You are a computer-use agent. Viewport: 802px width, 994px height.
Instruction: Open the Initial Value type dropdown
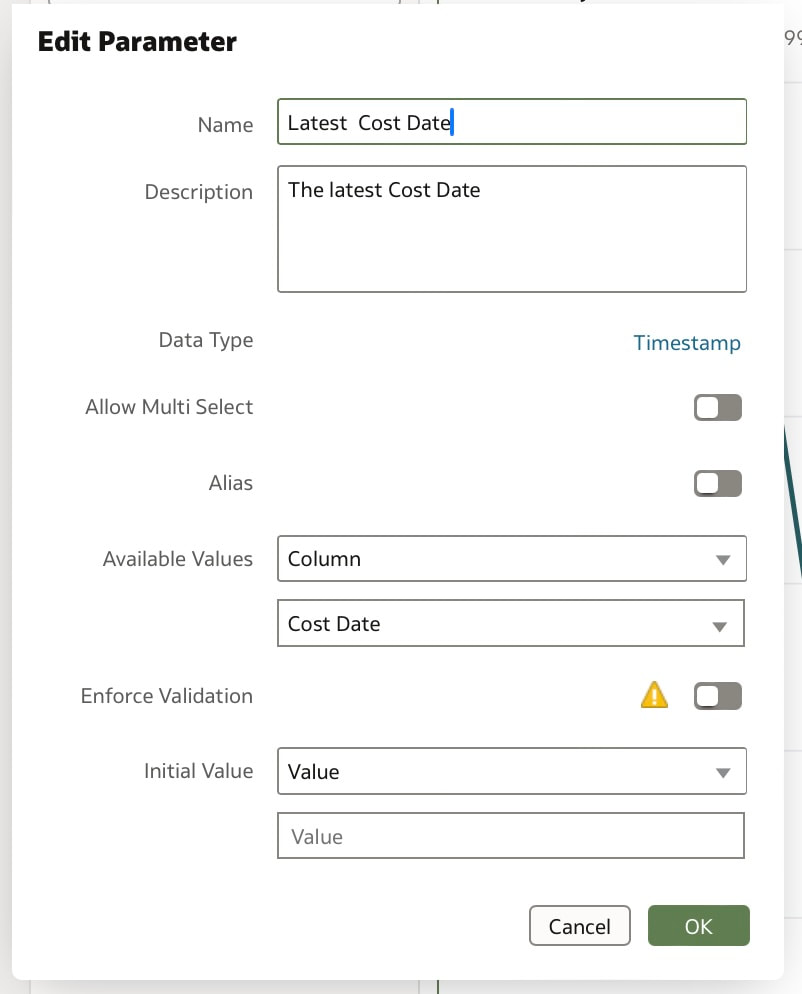point(512,771)
